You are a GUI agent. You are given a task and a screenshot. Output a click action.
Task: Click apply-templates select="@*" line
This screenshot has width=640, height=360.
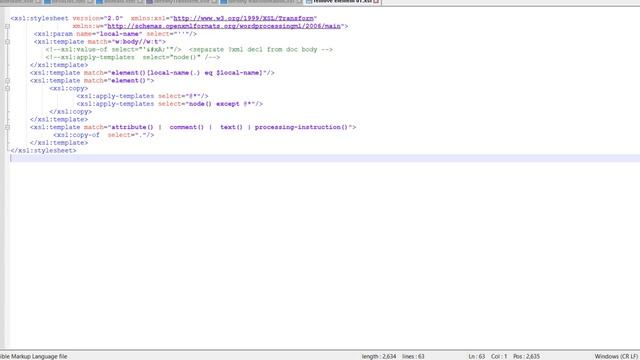point(142,96)
